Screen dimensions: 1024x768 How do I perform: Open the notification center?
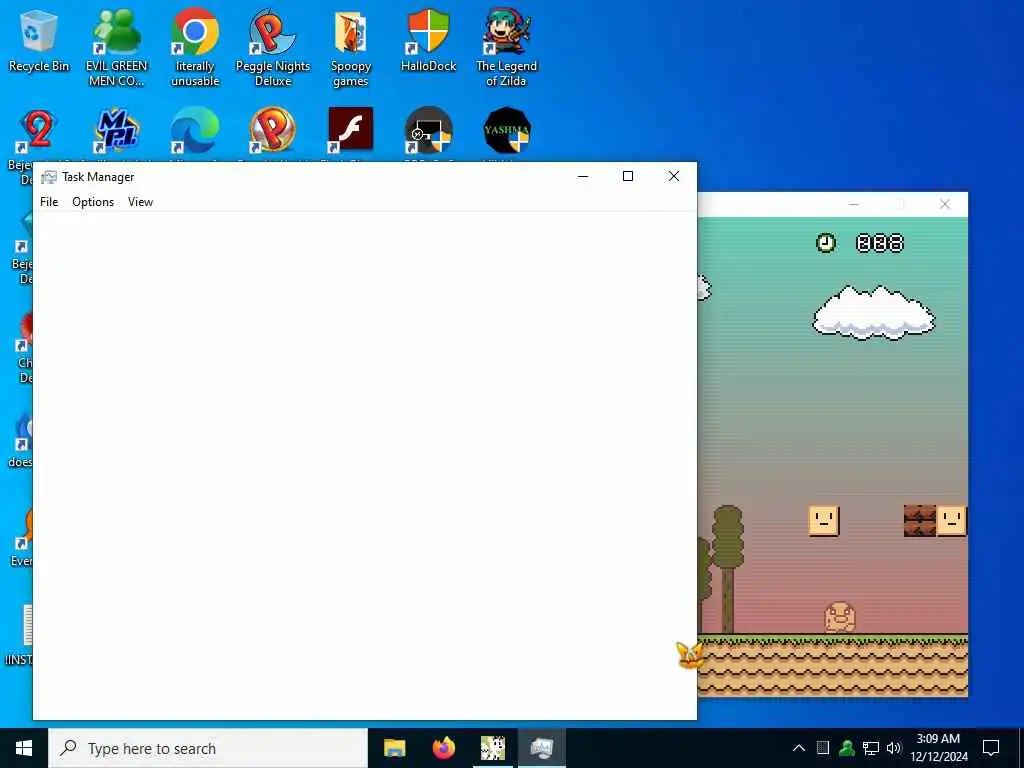pos(991,748)
